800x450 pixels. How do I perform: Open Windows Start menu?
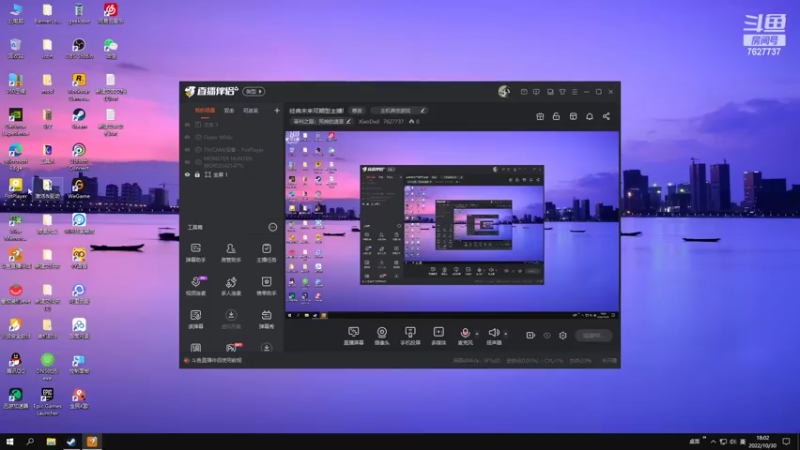[x=10, y=441]
